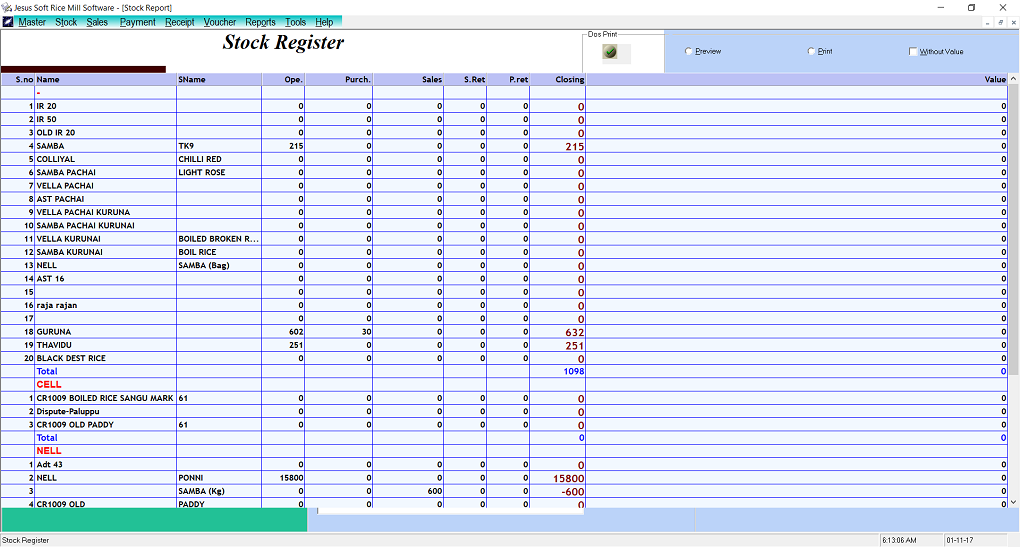The height and width of the screenshot is (547, 1020).
Task: Close the inner Stock Report window
Action: pos(1012,22)
